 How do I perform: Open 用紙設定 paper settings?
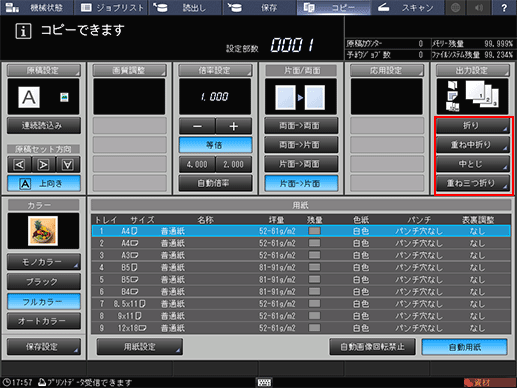click(x=140, y=347)
